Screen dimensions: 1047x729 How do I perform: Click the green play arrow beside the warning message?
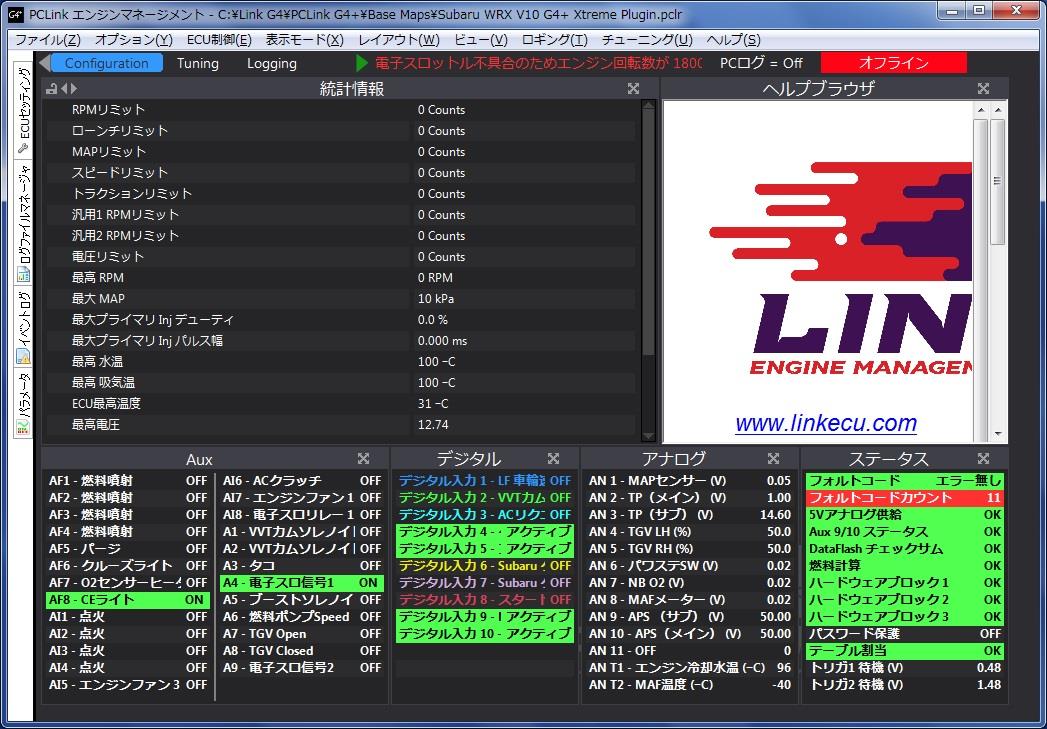point(363,63)
